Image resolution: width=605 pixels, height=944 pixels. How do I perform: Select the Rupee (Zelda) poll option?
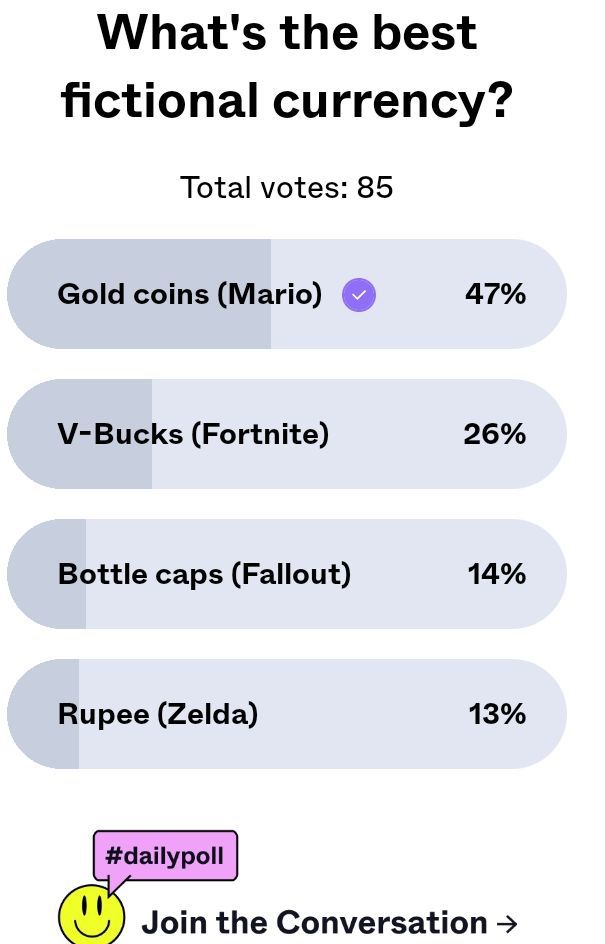[158, 714]
